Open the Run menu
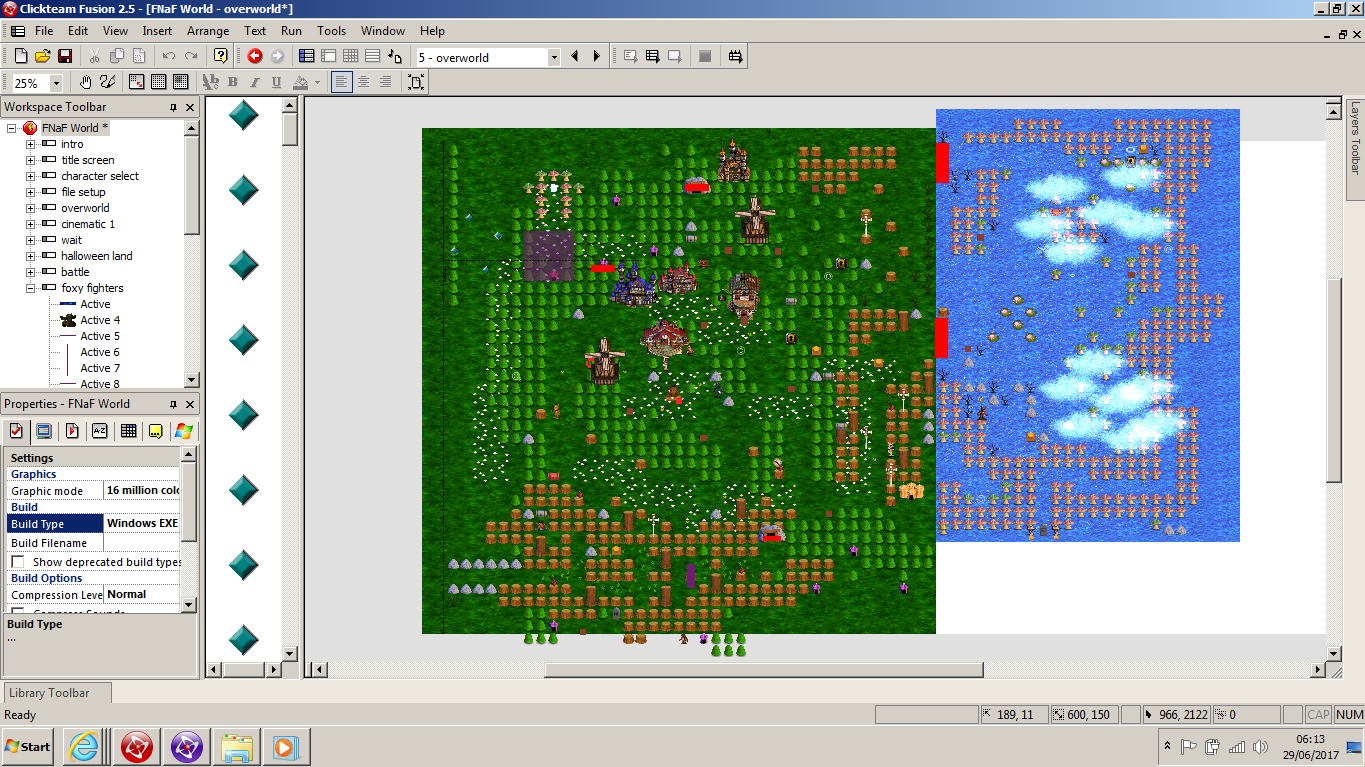This screenshot has height=767, width=1365. [291, 31]
